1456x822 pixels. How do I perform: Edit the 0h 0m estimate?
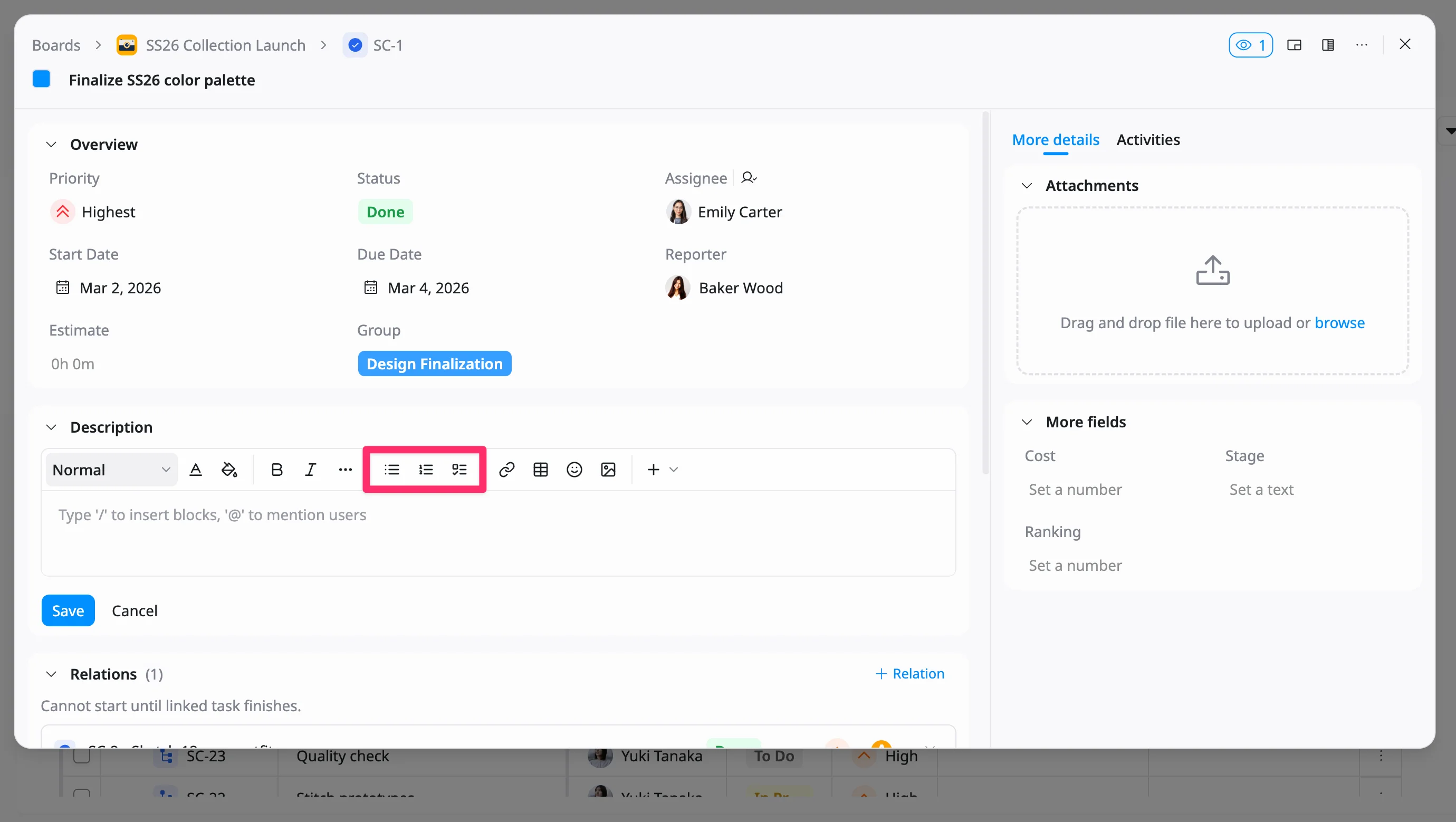click(x=72, y=364)
